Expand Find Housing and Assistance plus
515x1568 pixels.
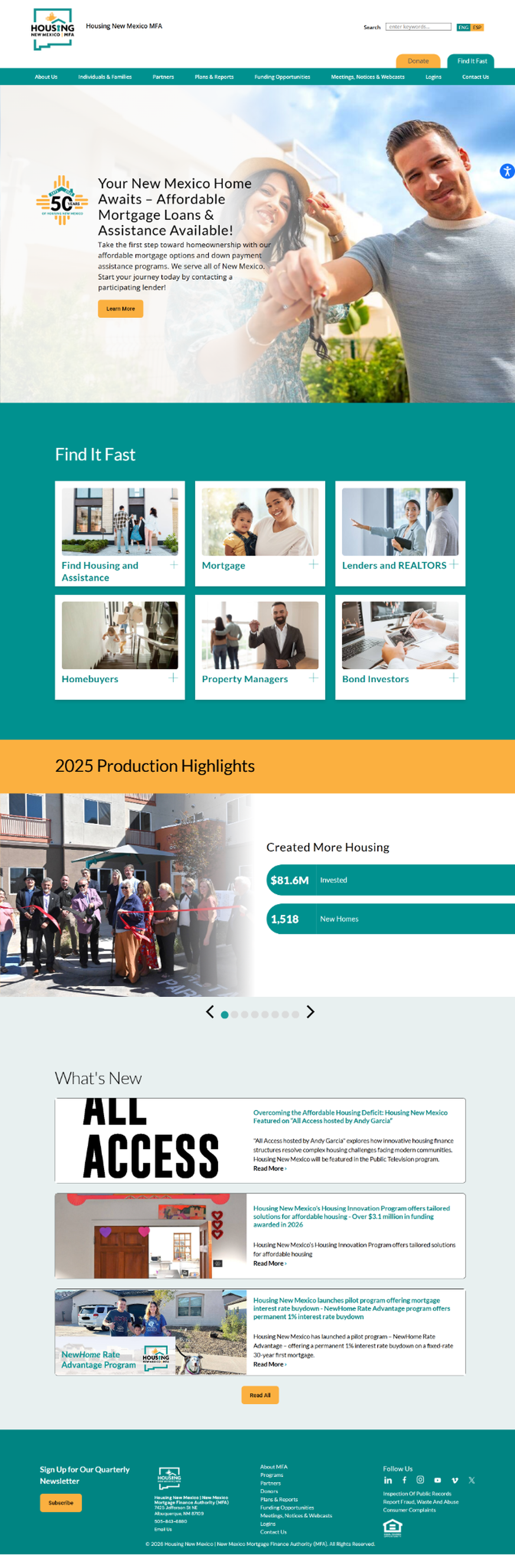(x=174, y=565)
